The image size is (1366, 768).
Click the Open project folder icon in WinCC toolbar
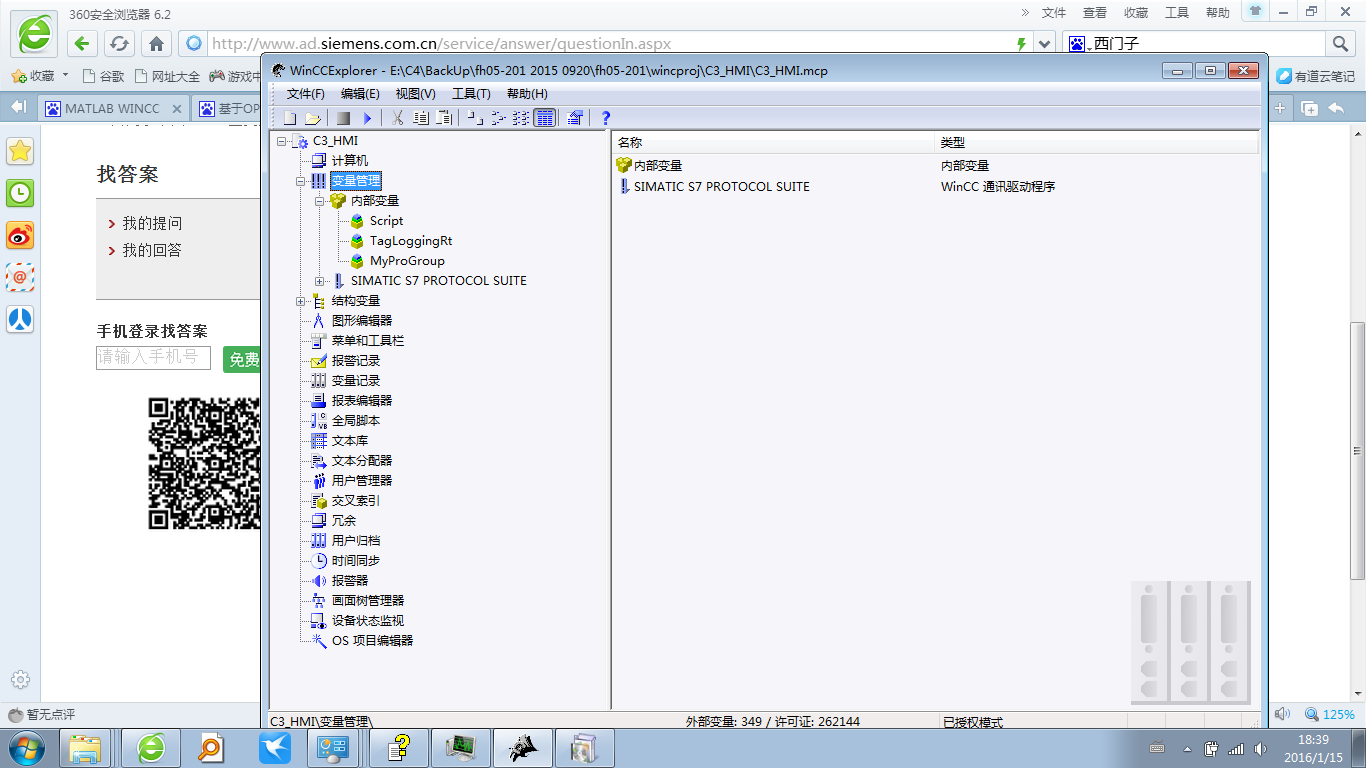click(313, 118)
